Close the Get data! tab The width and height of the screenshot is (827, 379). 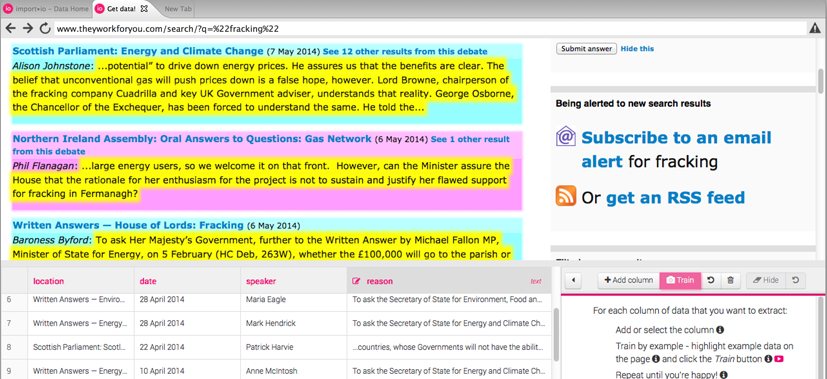[145, 9]
